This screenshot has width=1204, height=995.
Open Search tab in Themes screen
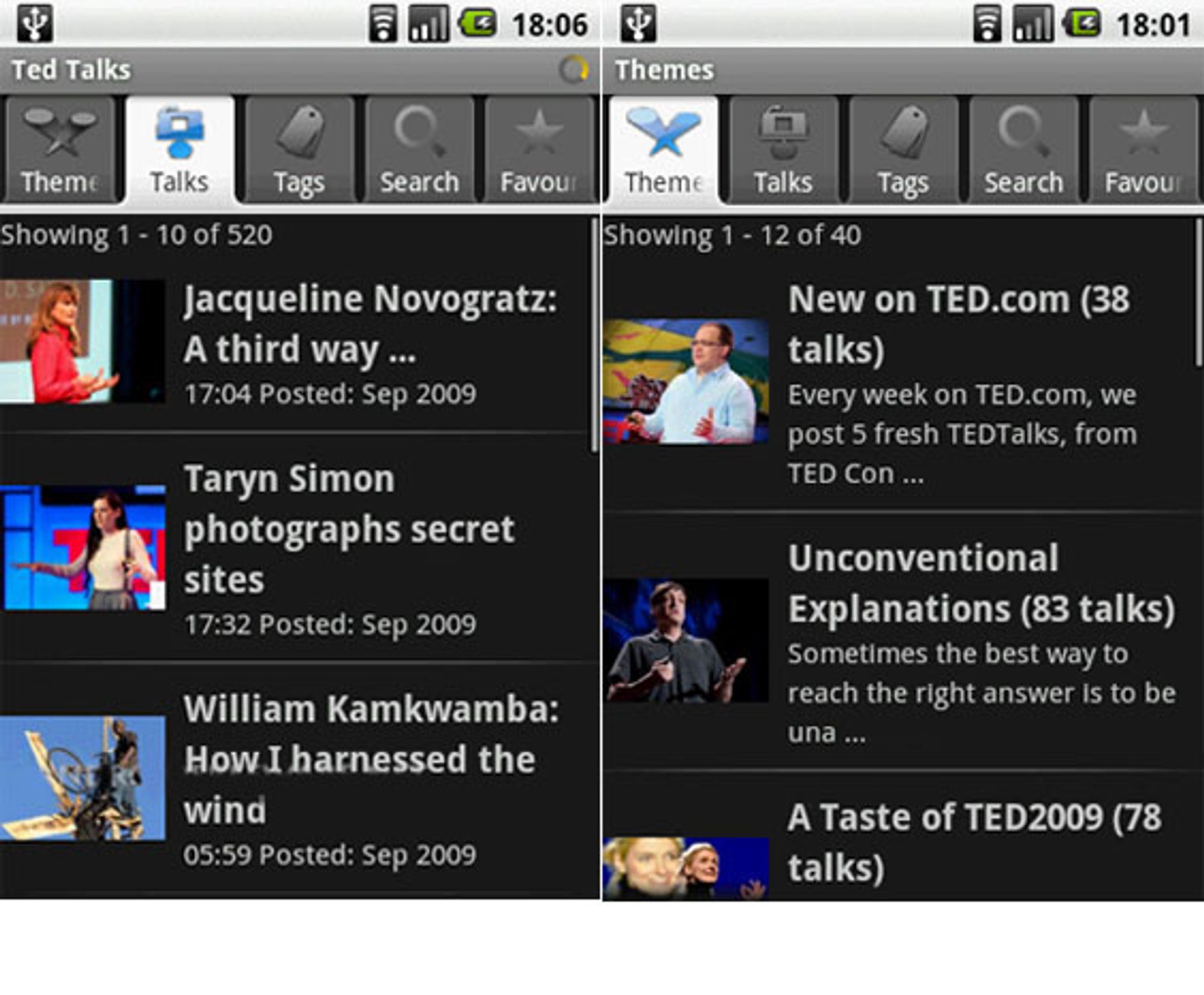(1023, 149)
